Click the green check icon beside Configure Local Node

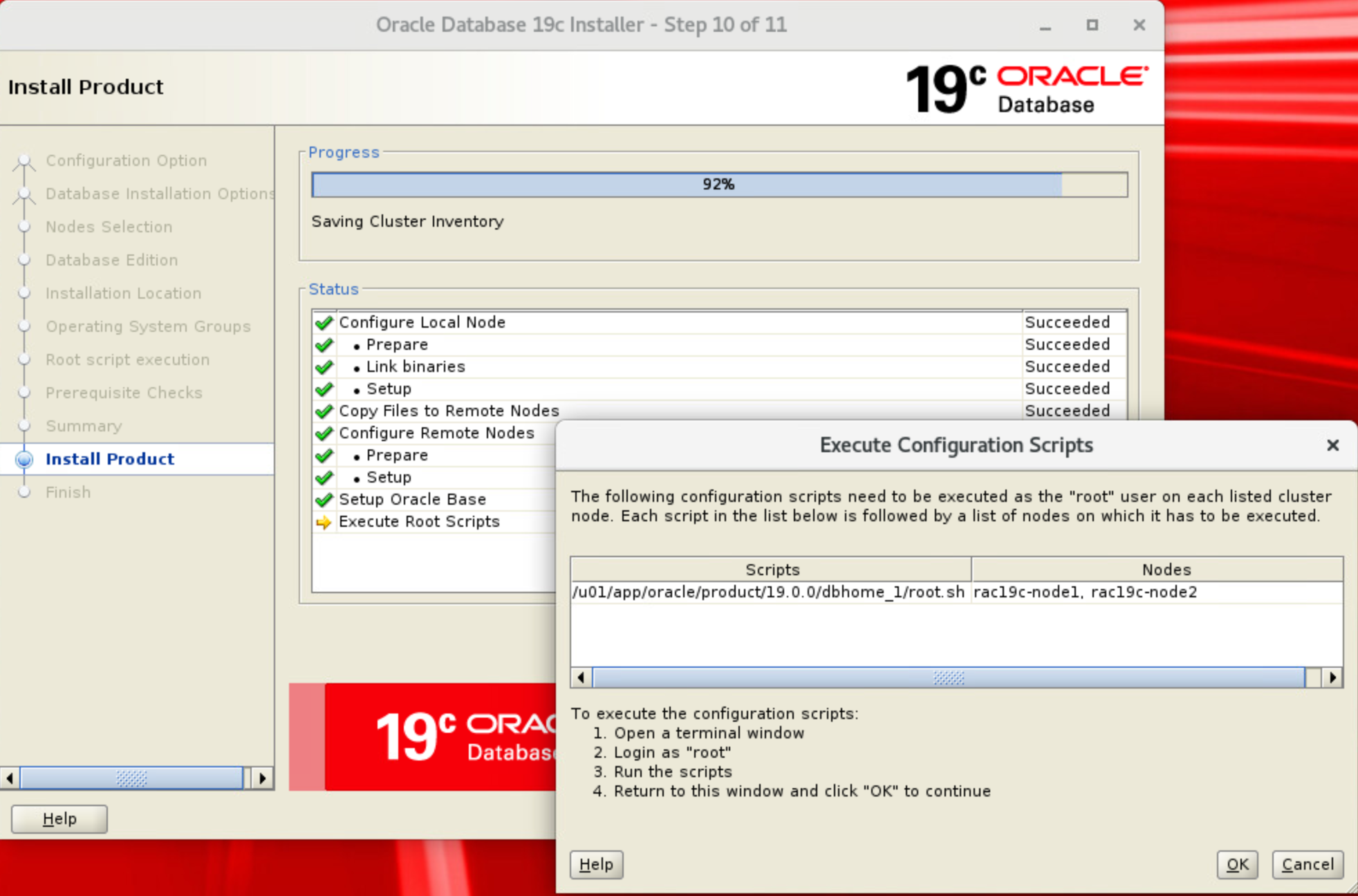pyautogui.click(x=324, y=322)
